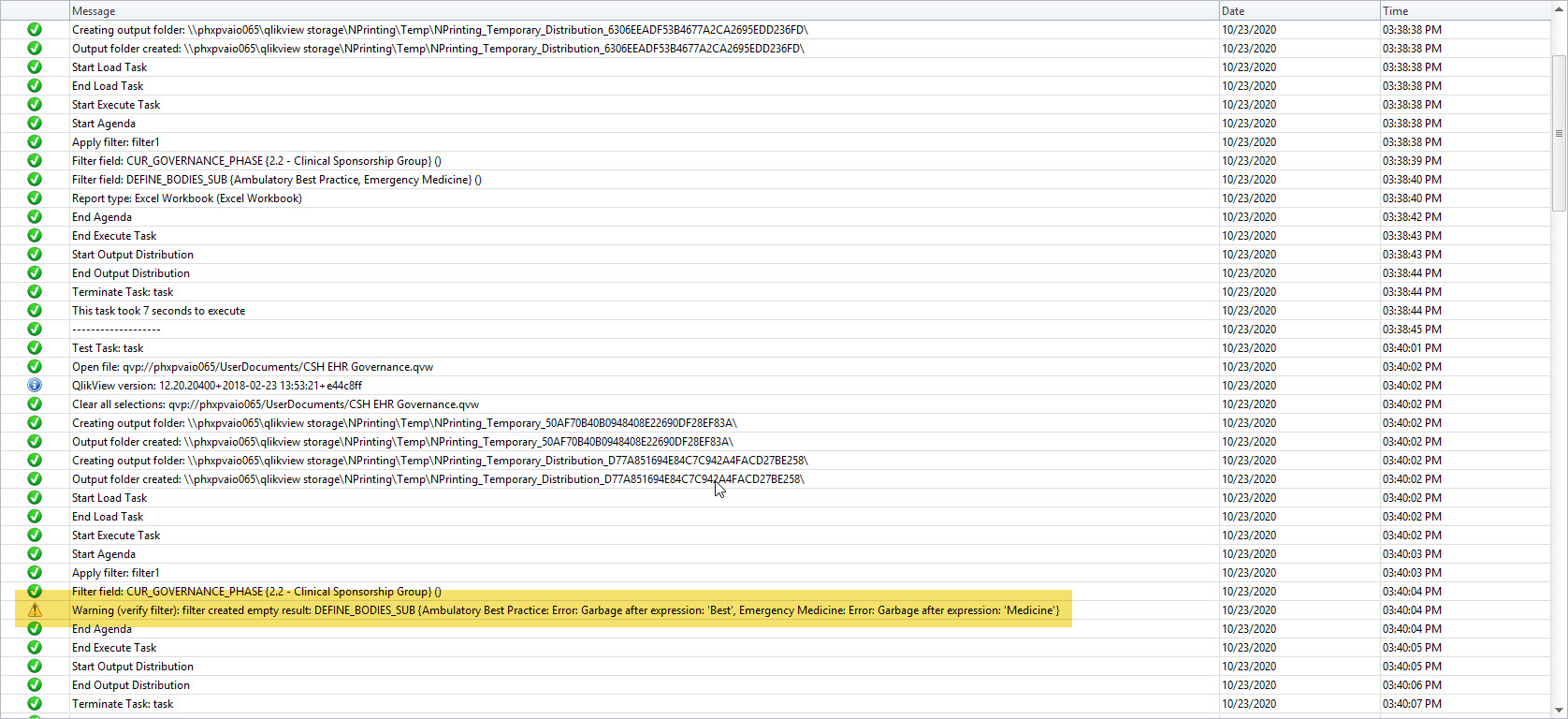Click the green check beside 'This task took 7 seconds'
This screenshot has height=719, width=1568.
click(35, 310)
